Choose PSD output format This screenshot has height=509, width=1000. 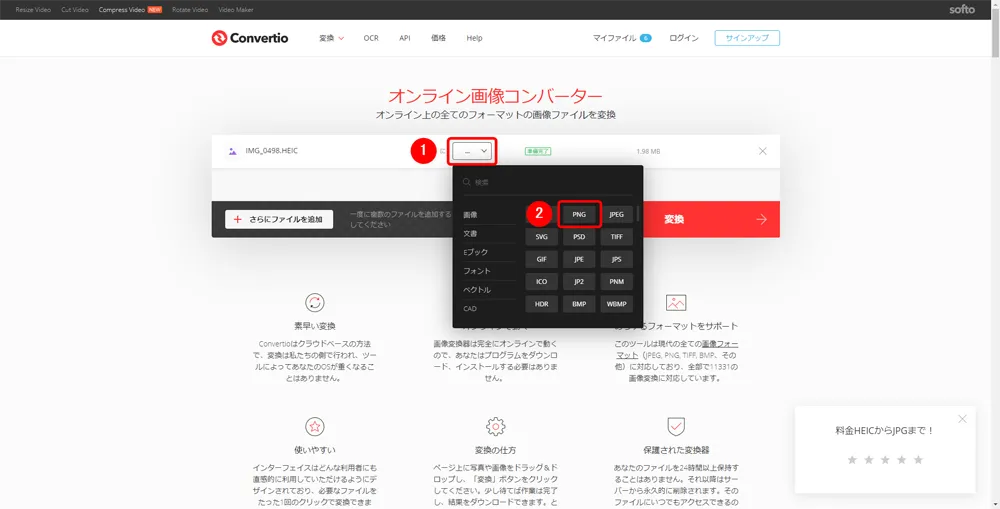pos(579,237)
